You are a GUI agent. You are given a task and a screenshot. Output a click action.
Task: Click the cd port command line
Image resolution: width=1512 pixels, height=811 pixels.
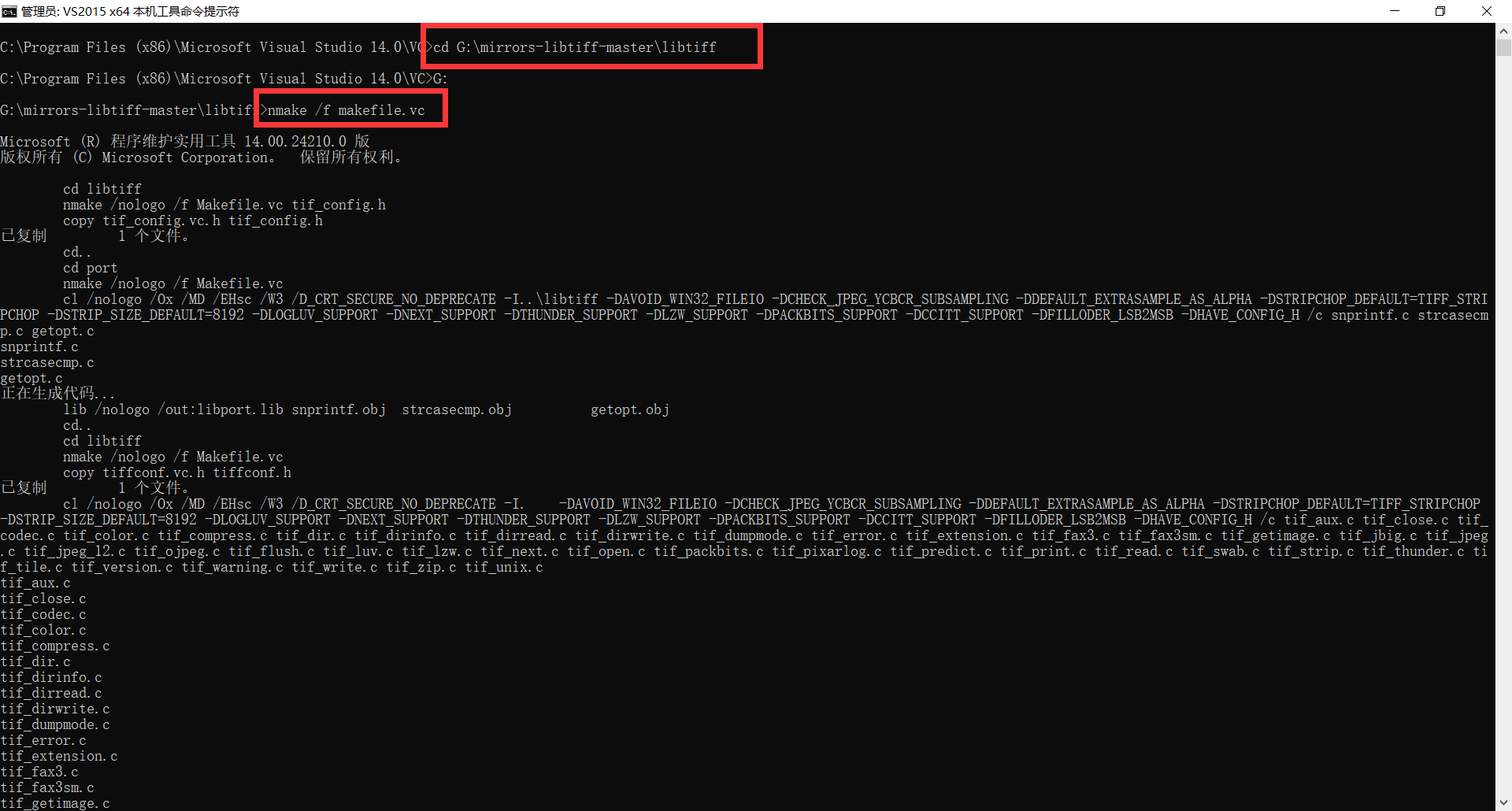point(90,267)
